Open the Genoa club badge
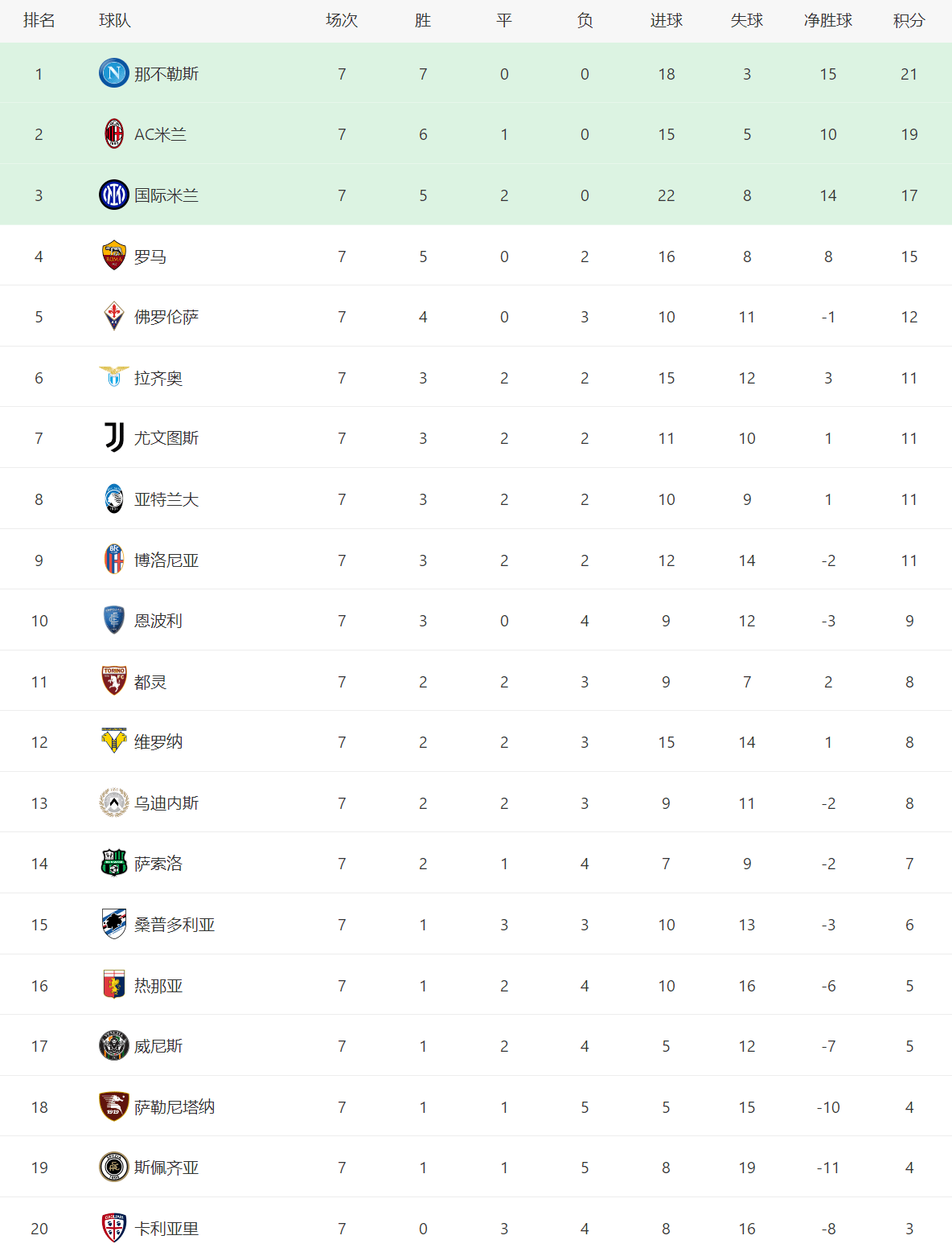Image resolution: width=952 pixels, height=1256 pixels. point(114,985)
